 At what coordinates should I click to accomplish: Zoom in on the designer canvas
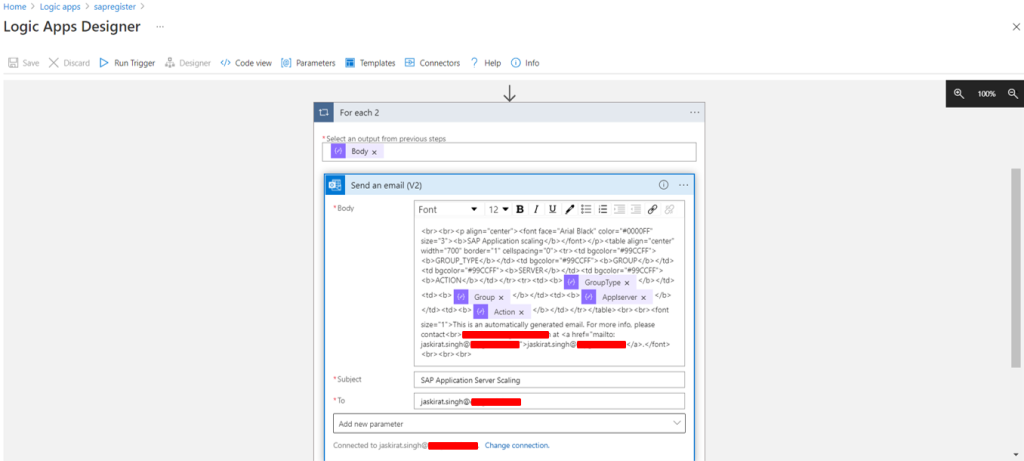(959, 93)
